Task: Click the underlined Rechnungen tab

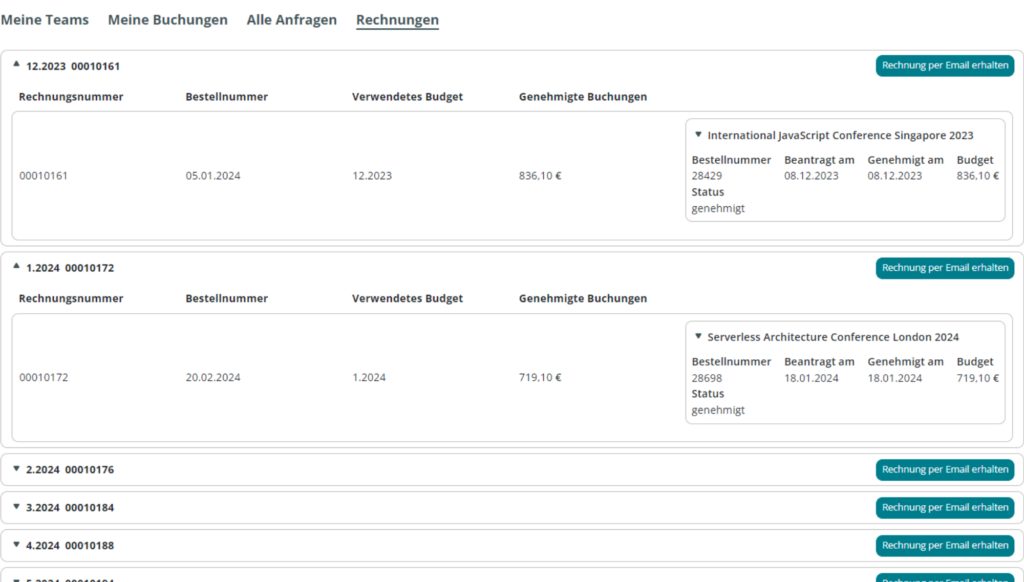Action: 397,19
